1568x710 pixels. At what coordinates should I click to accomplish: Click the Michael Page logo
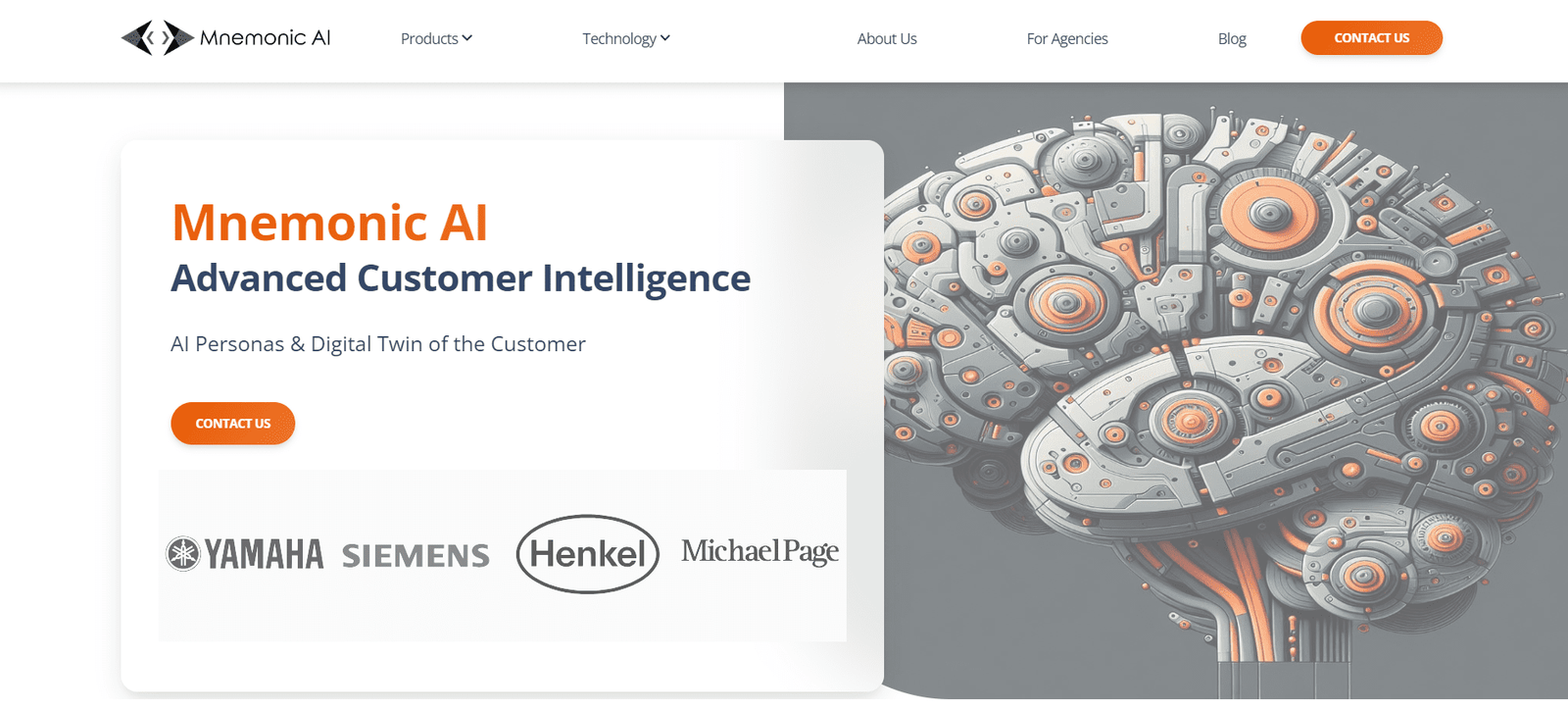coord(759,552)
